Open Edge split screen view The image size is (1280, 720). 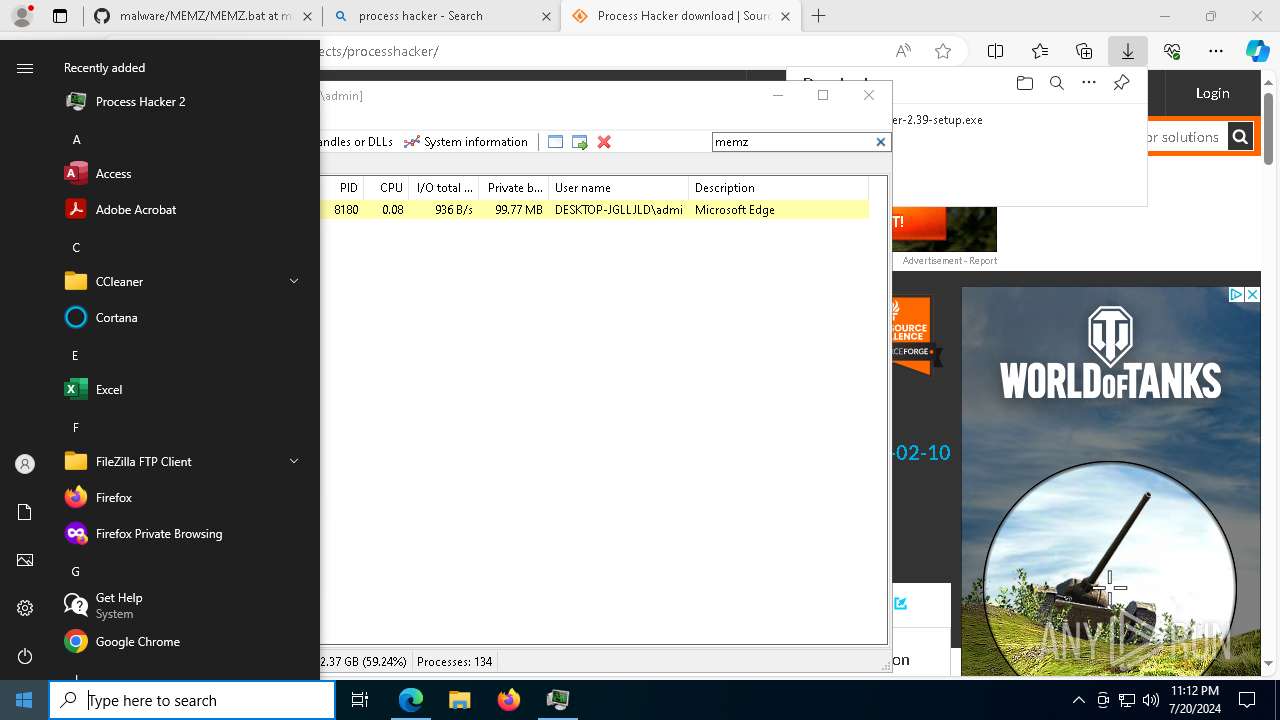click(995, 51)
